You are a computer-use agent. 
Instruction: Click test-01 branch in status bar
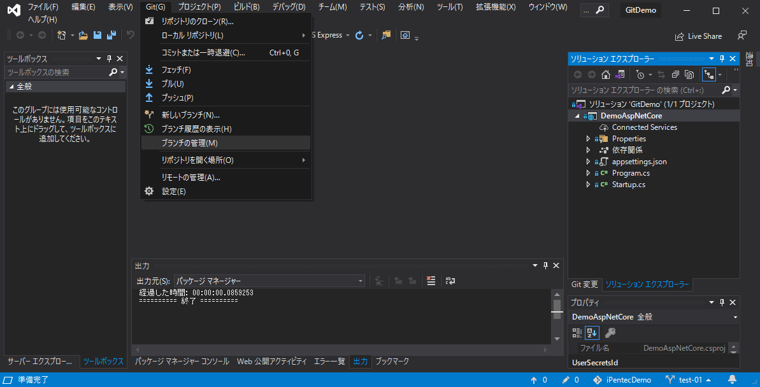click(688, 380)
